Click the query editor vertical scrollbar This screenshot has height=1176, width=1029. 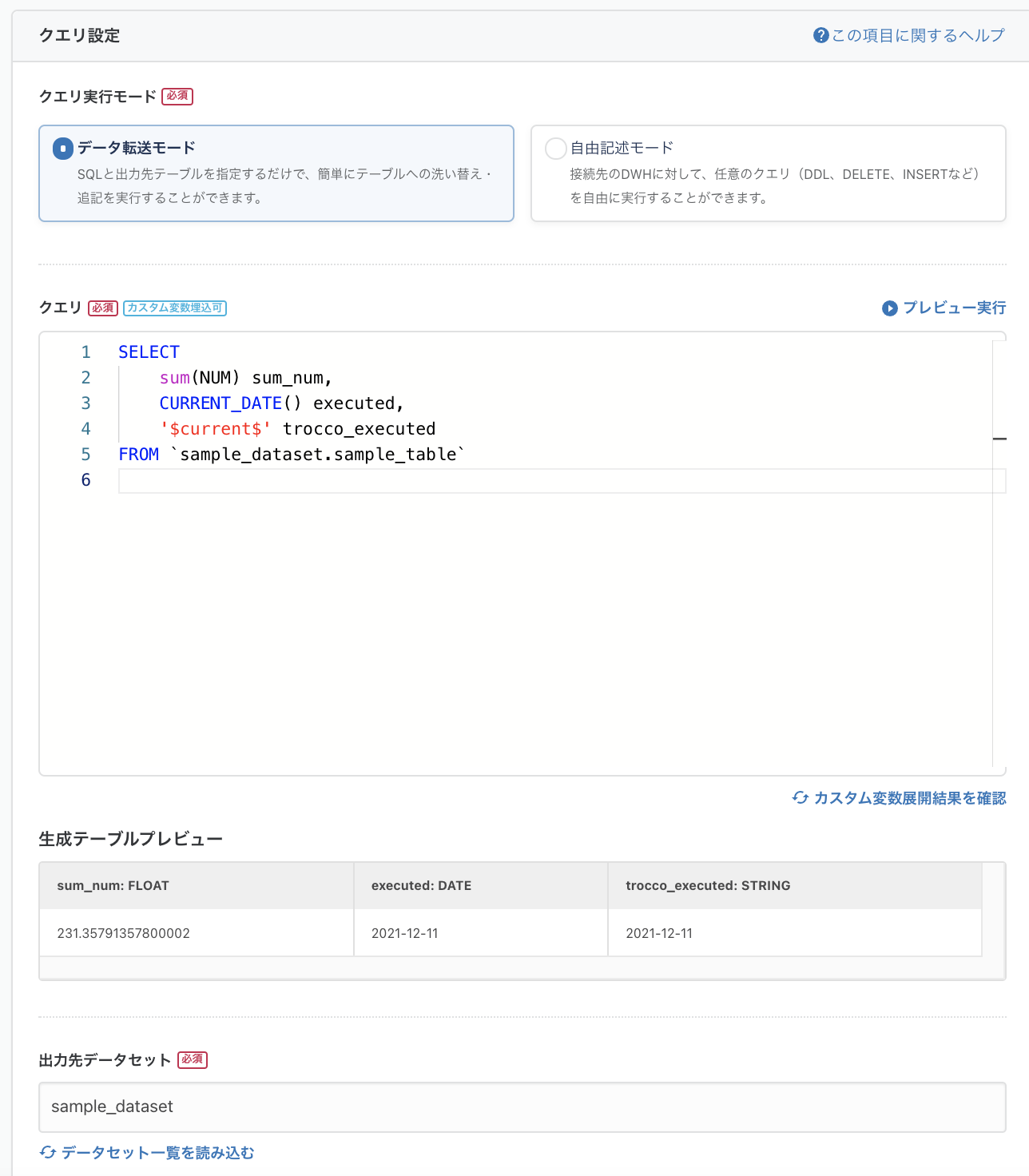(x=999, y=553)
